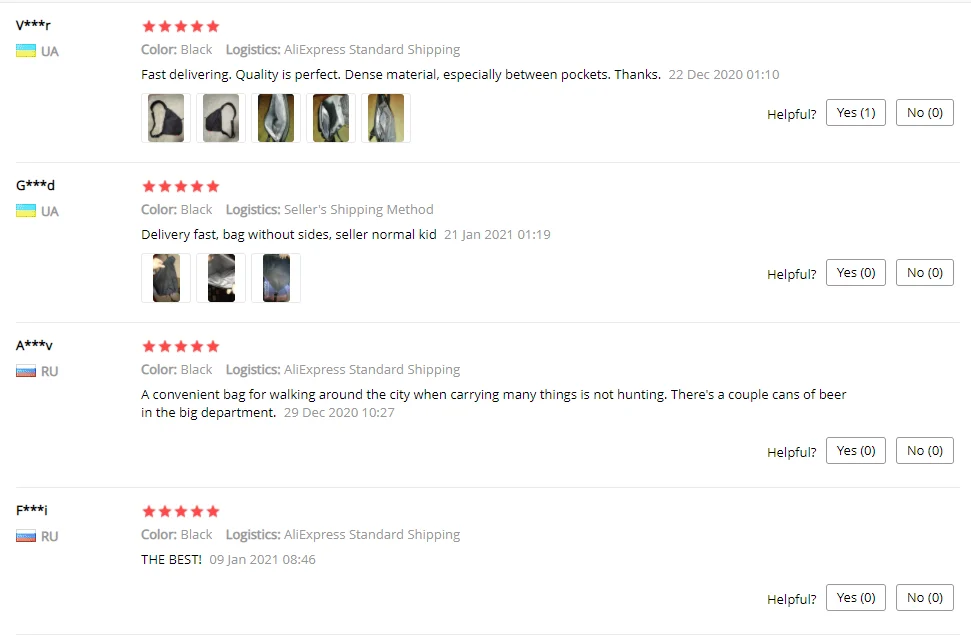The height and width of the screenshot is (639, 971).
Task: Vote No on A***v's beer cans review
Action: coord(925,451)
